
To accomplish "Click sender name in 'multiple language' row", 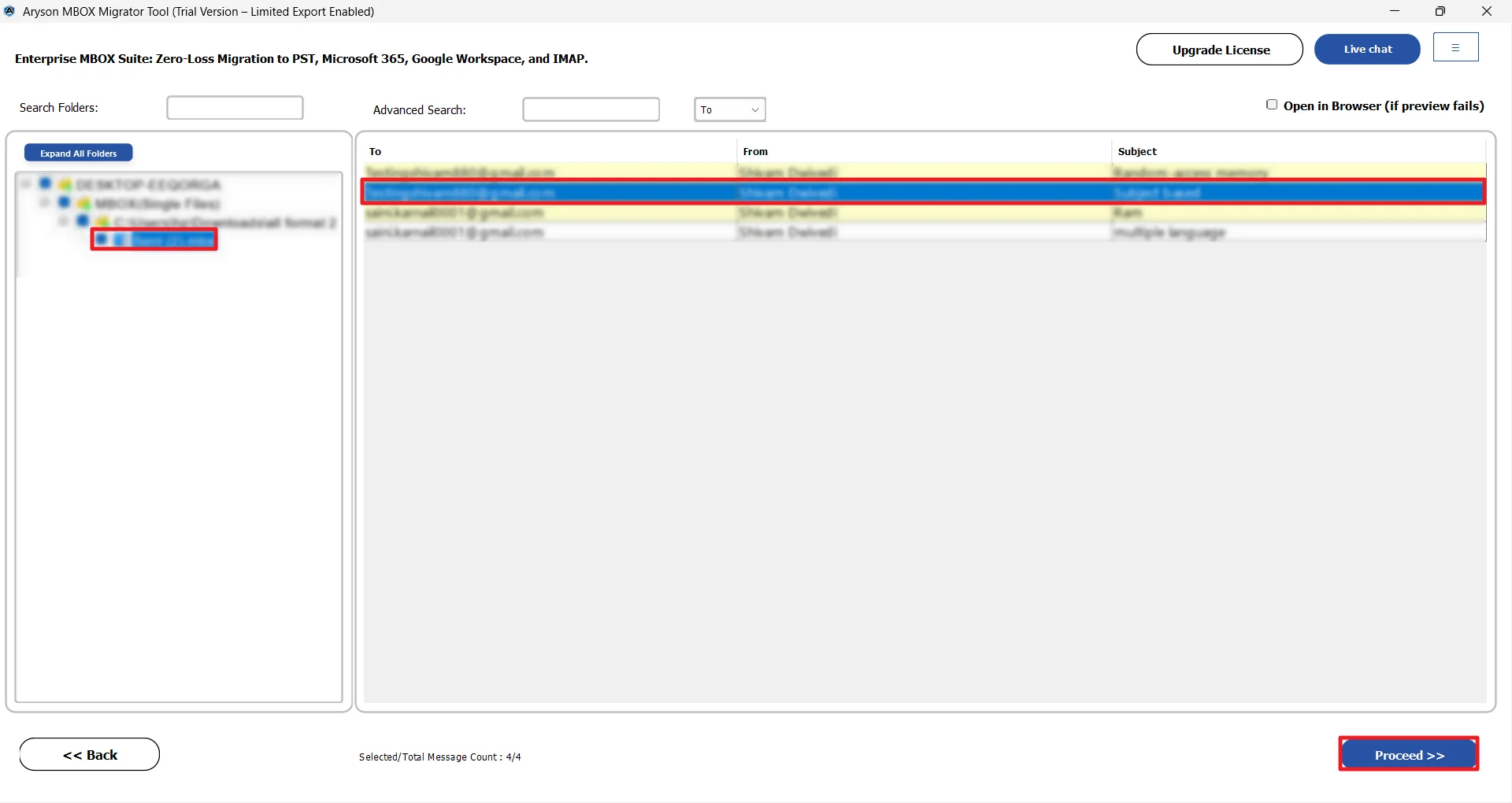I will (x=788, y=232).
